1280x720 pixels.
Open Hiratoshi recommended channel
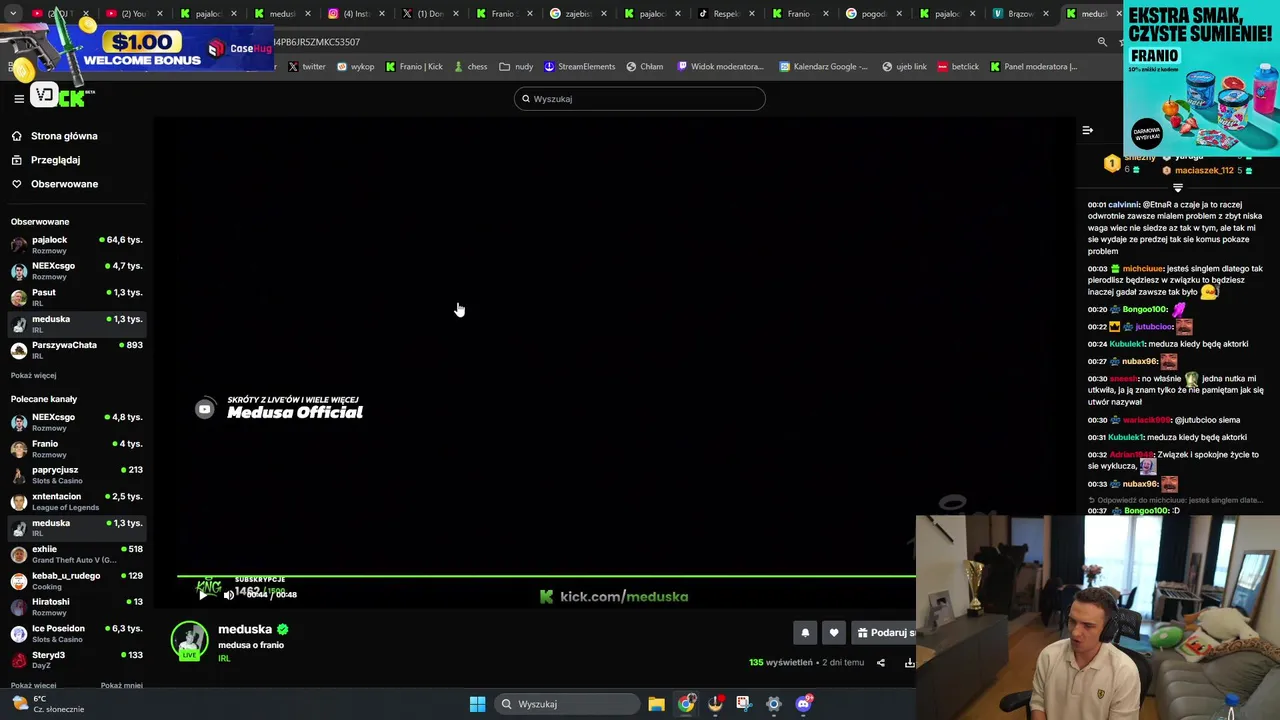(77, 607)
